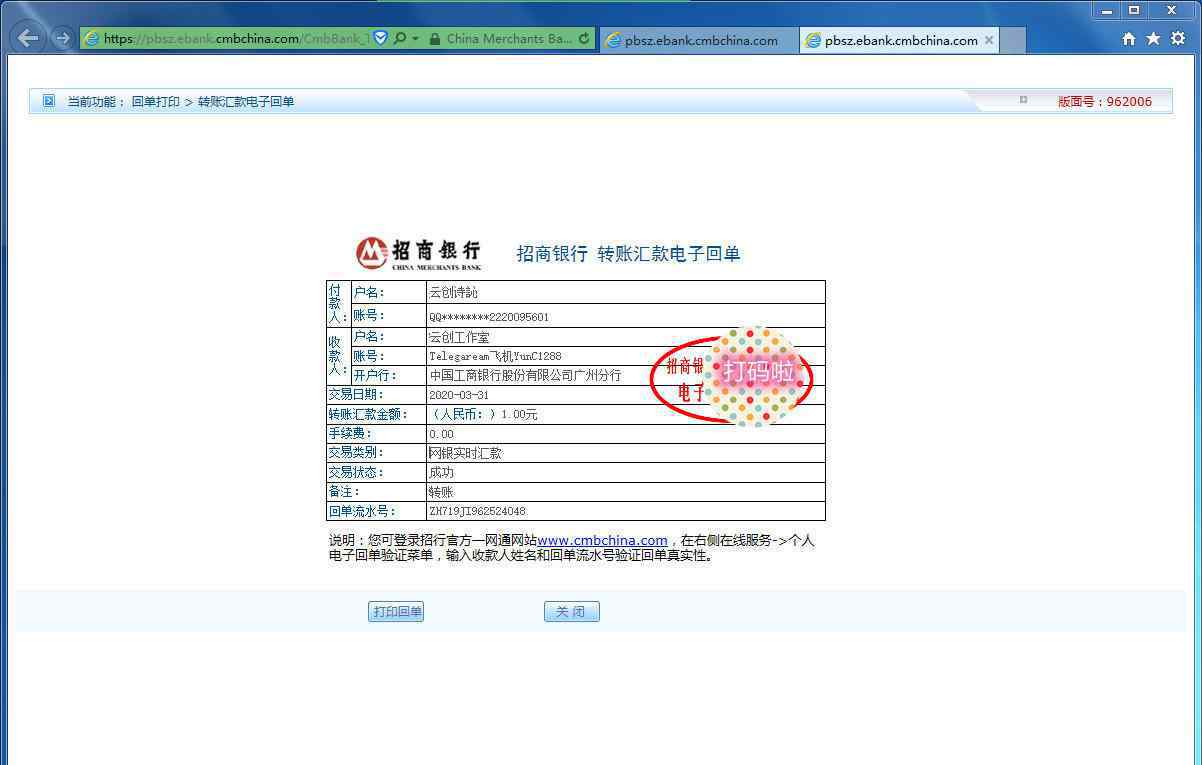Click the 回单打印 breadcrumb

click(156, 102)
